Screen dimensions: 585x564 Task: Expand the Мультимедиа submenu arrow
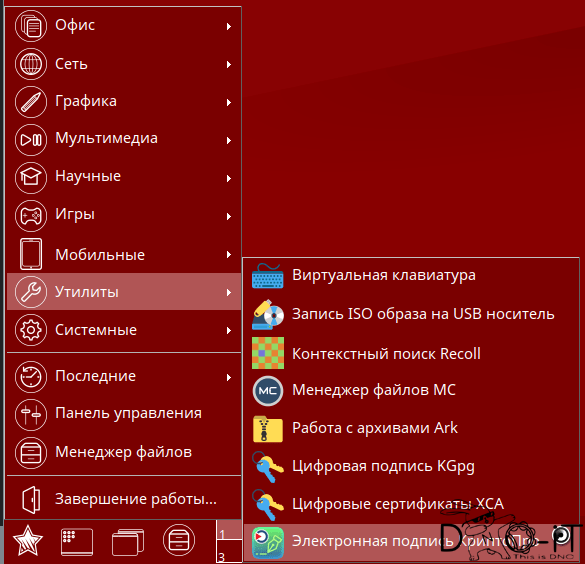[x=229, y=140]
